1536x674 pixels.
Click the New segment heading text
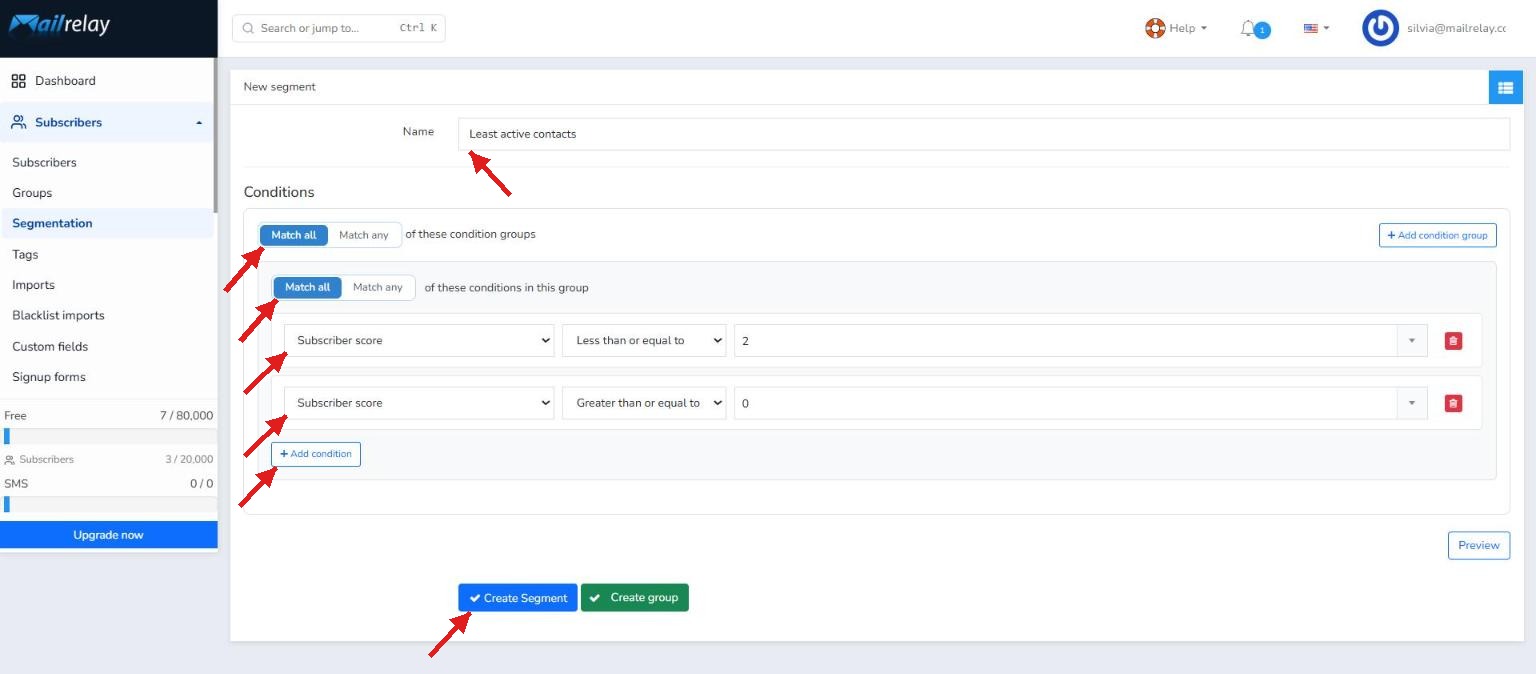(x=279, y=87)
